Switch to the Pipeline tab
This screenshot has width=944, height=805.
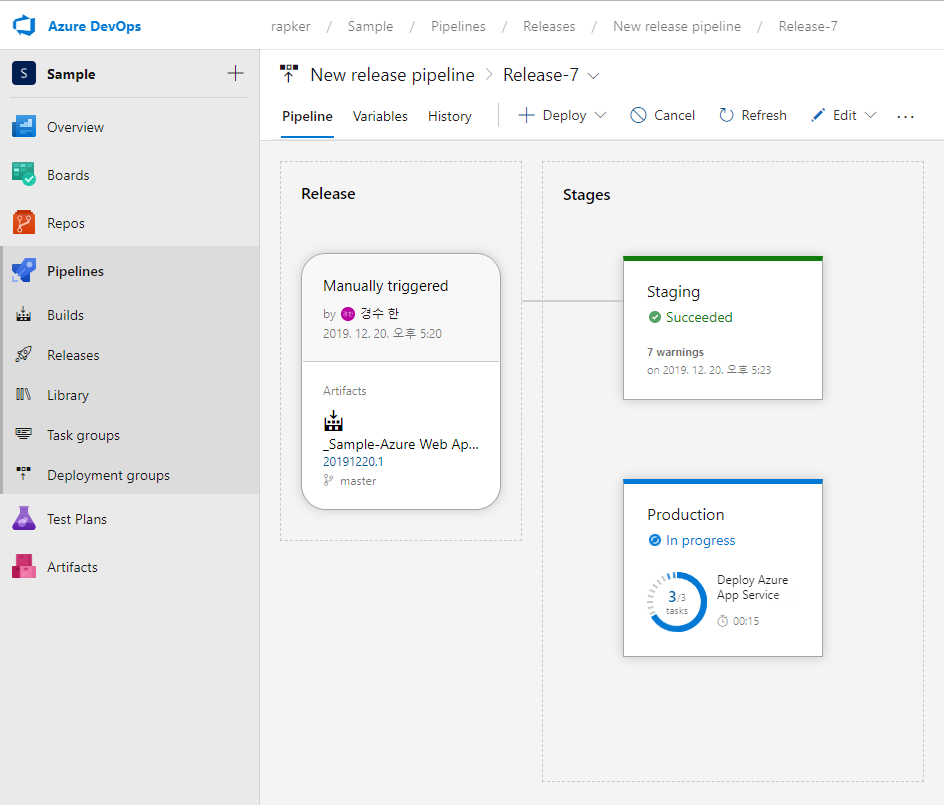point(307,116)
